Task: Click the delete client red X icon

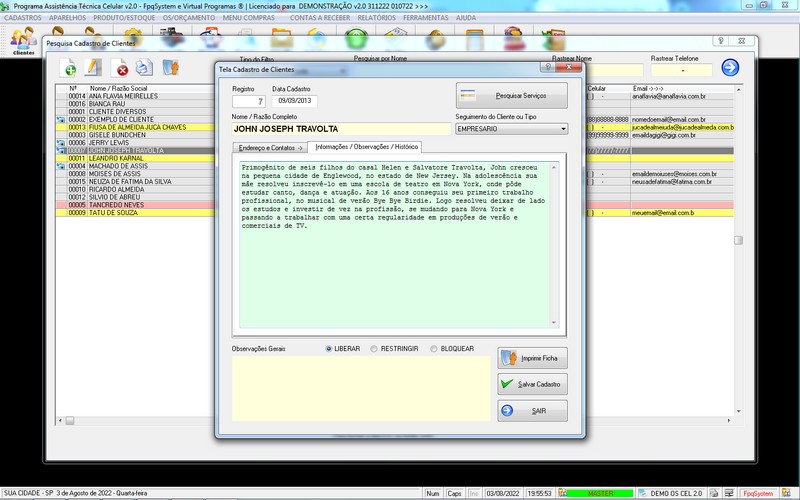Action: [120, 68]
